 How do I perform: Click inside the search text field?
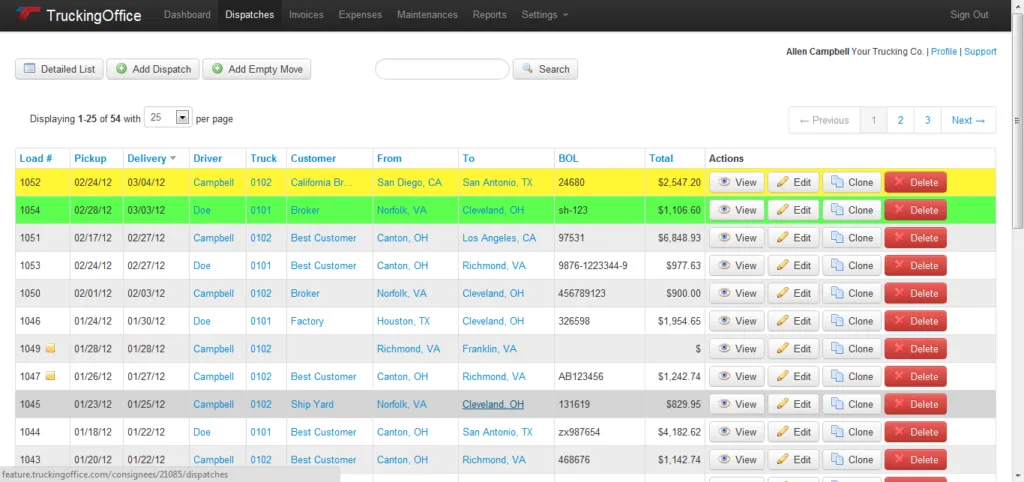tap(441, 69)
